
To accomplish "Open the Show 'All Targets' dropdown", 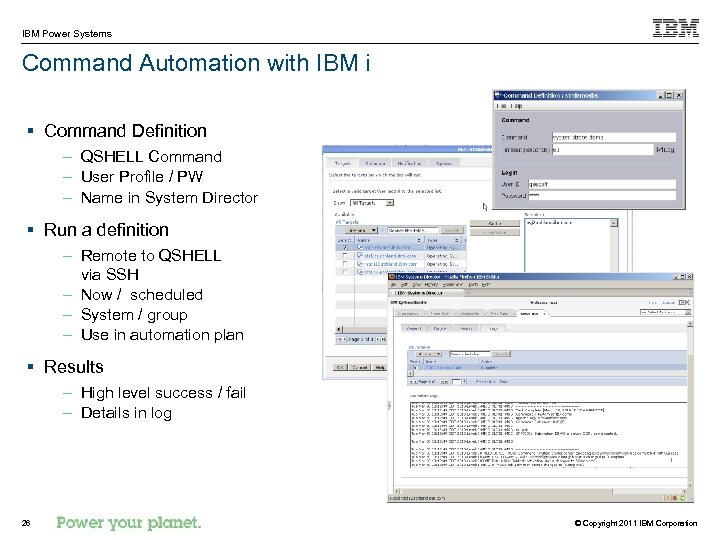I will point(371,202).
